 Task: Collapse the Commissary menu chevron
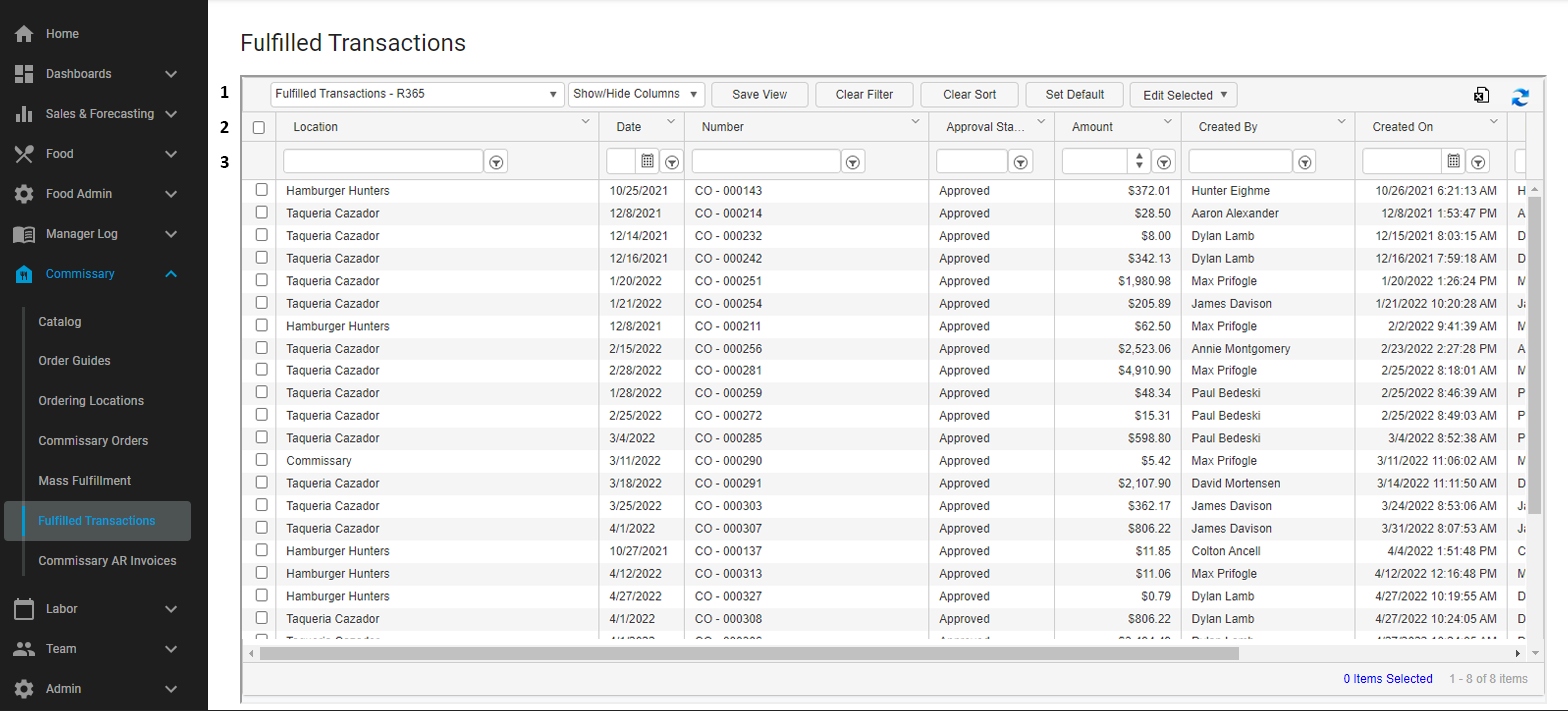coord(171,274)
